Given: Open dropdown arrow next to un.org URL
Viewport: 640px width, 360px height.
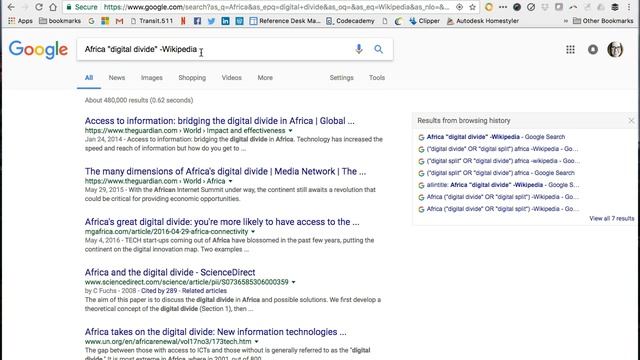Looking at the screenshot, I should click(x=256, y=342).
